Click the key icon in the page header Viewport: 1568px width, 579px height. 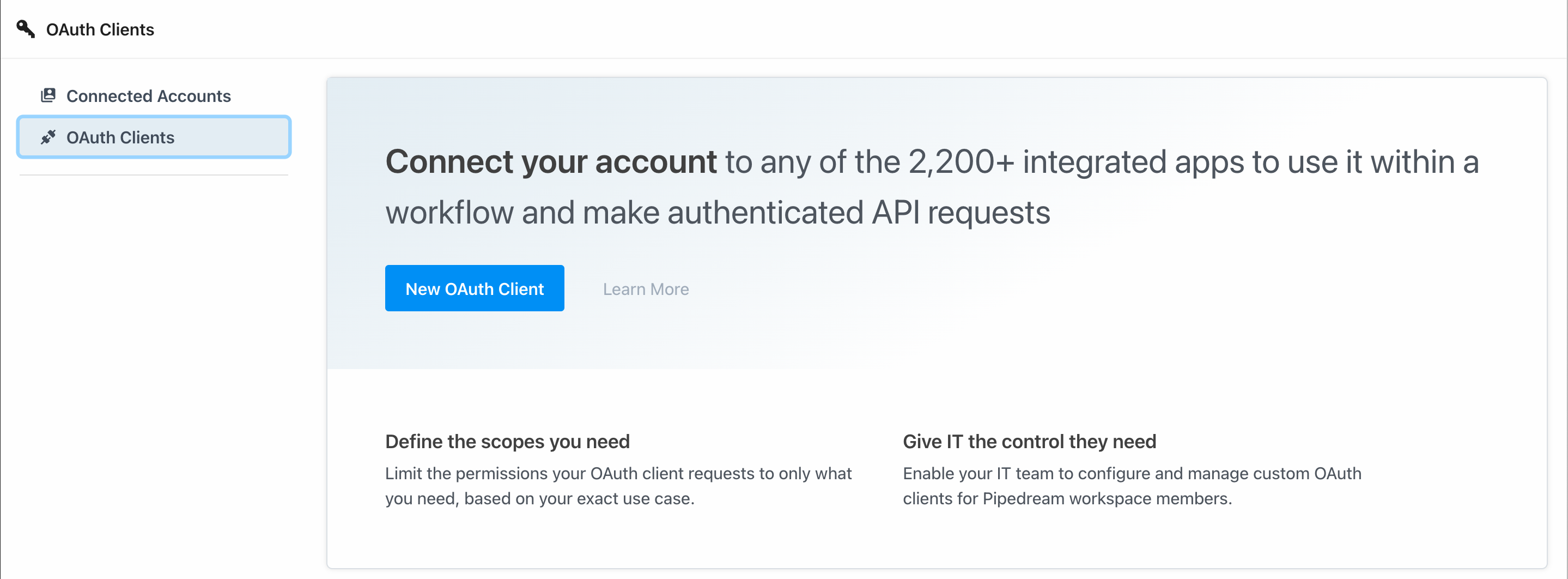[x=26, y=28]
